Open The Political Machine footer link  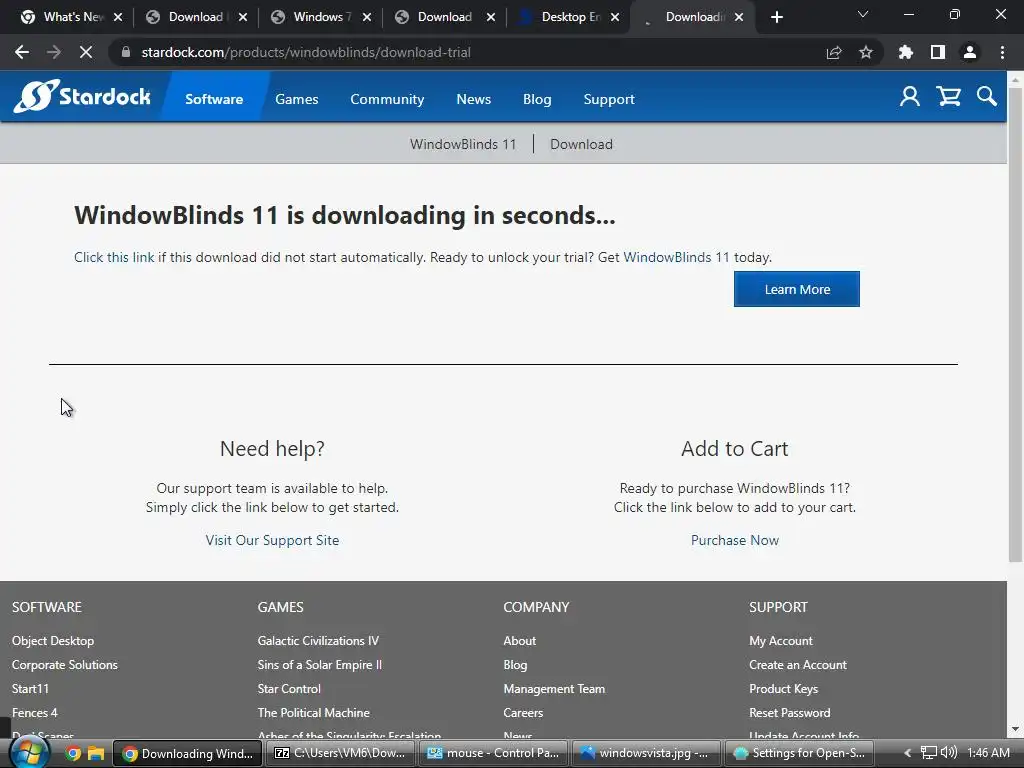click(x=313, y=713)
